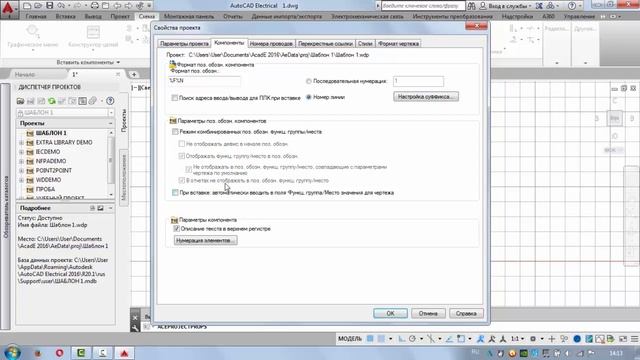Click the AutoCAD red icon in taskbar
The image size is (640, 360).
124,353
